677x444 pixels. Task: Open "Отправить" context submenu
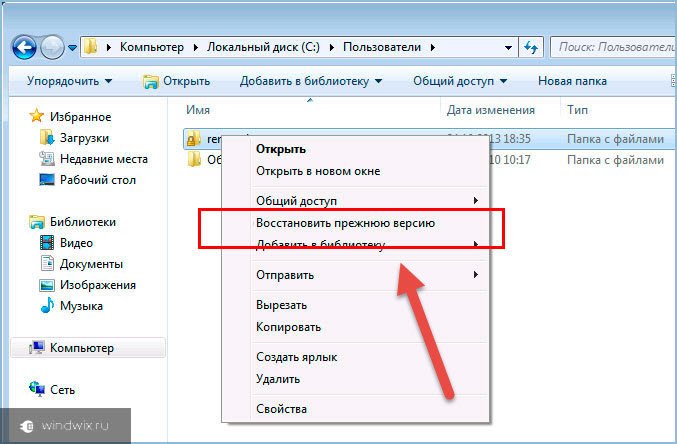tap(367, 275)
